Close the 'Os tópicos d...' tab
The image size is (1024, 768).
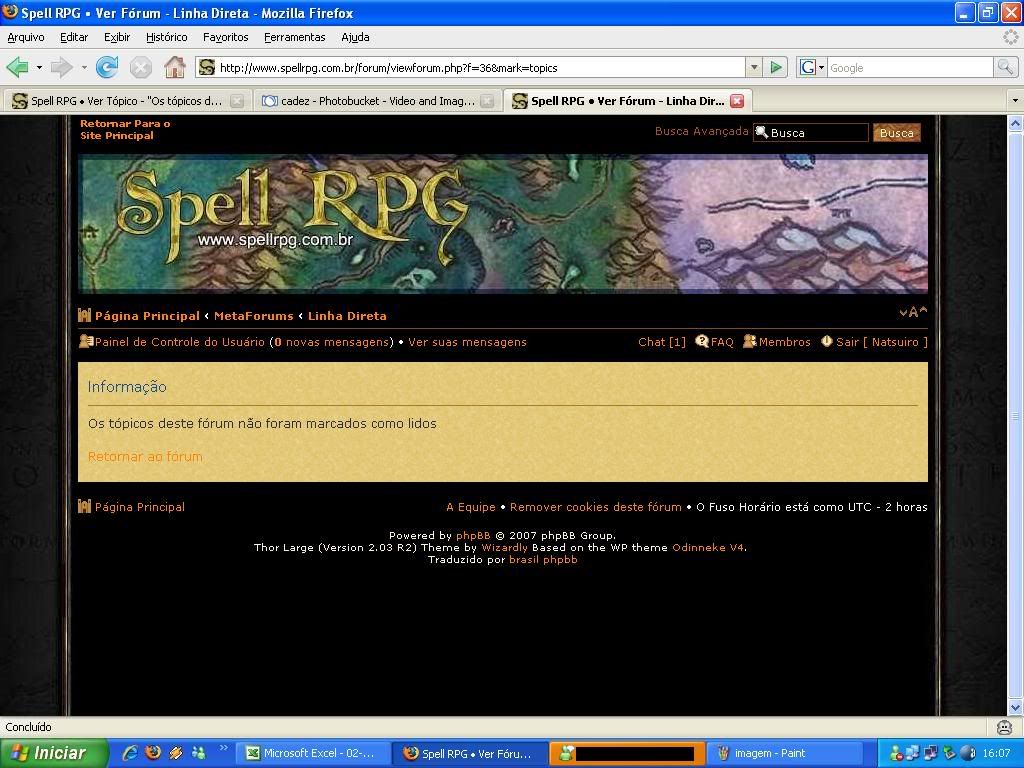(x=237, y=101)
